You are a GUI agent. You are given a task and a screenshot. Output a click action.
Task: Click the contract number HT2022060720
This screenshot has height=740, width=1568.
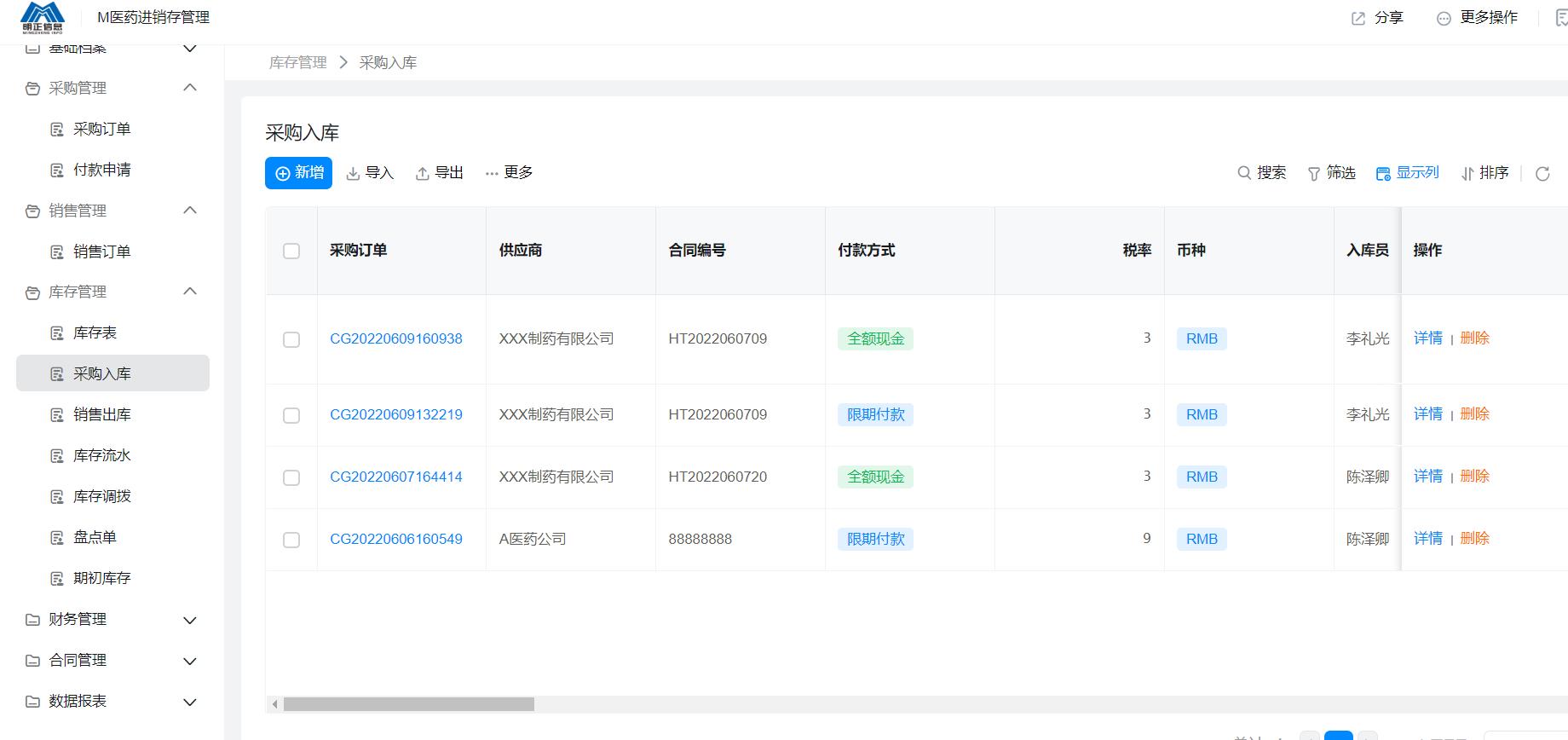718,477
